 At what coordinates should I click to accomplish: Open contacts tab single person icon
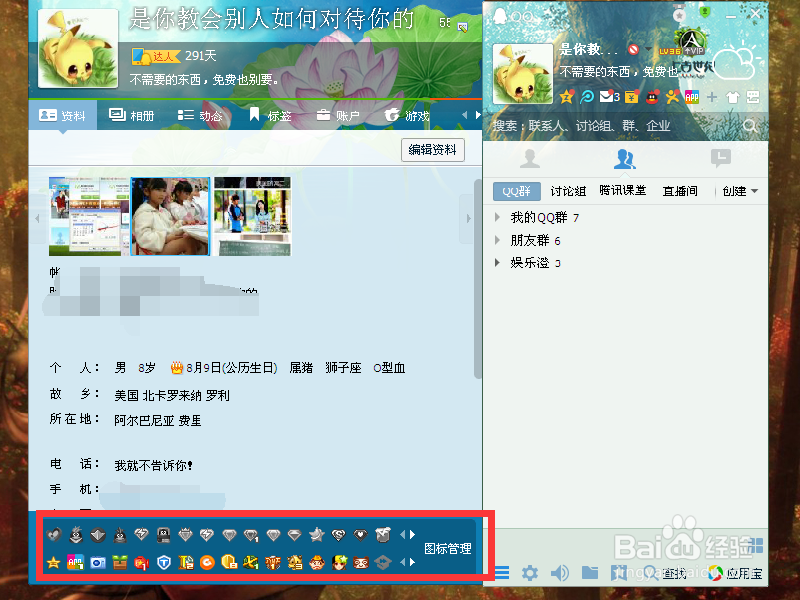530,159
